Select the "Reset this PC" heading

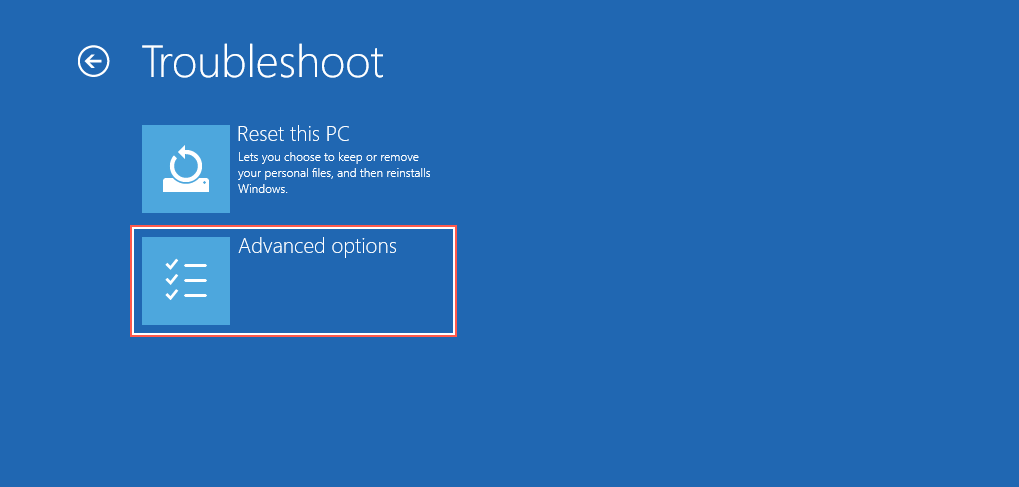[292, 134]
